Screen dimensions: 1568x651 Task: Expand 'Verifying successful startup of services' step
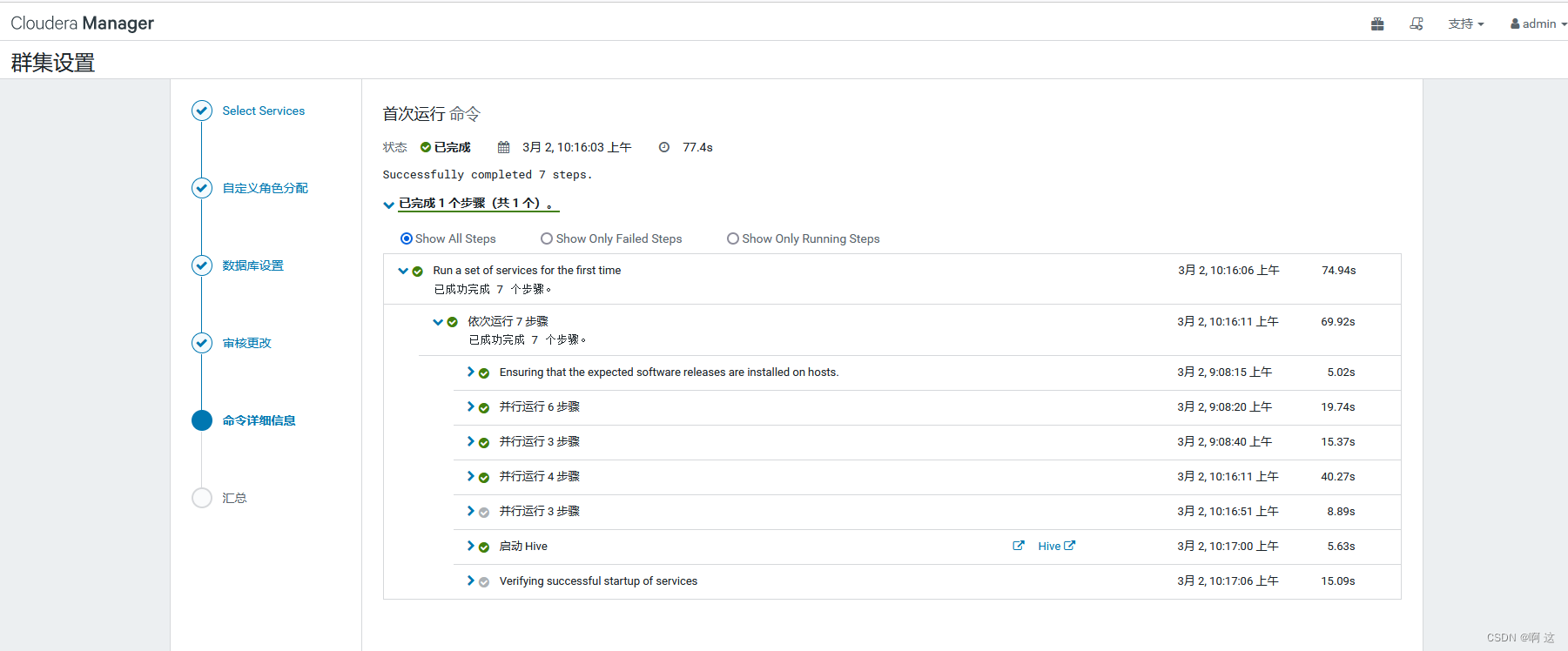click(x=471, y=581)
